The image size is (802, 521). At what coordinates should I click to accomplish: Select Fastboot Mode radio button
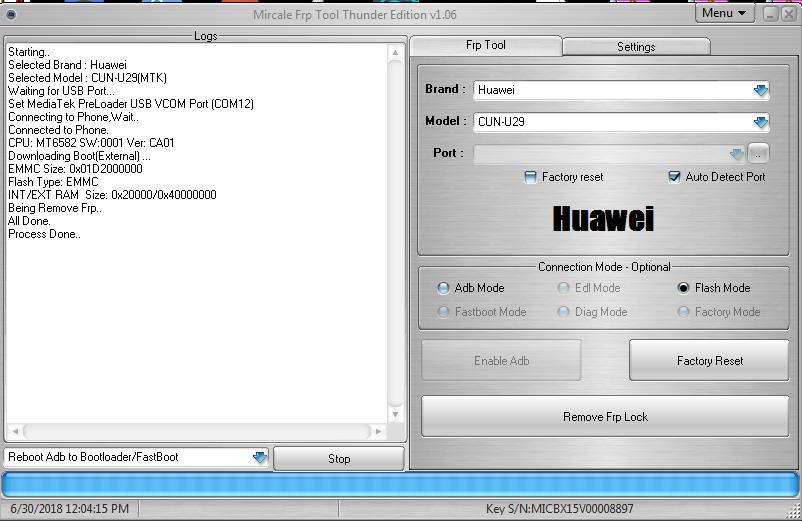[443, 312]
